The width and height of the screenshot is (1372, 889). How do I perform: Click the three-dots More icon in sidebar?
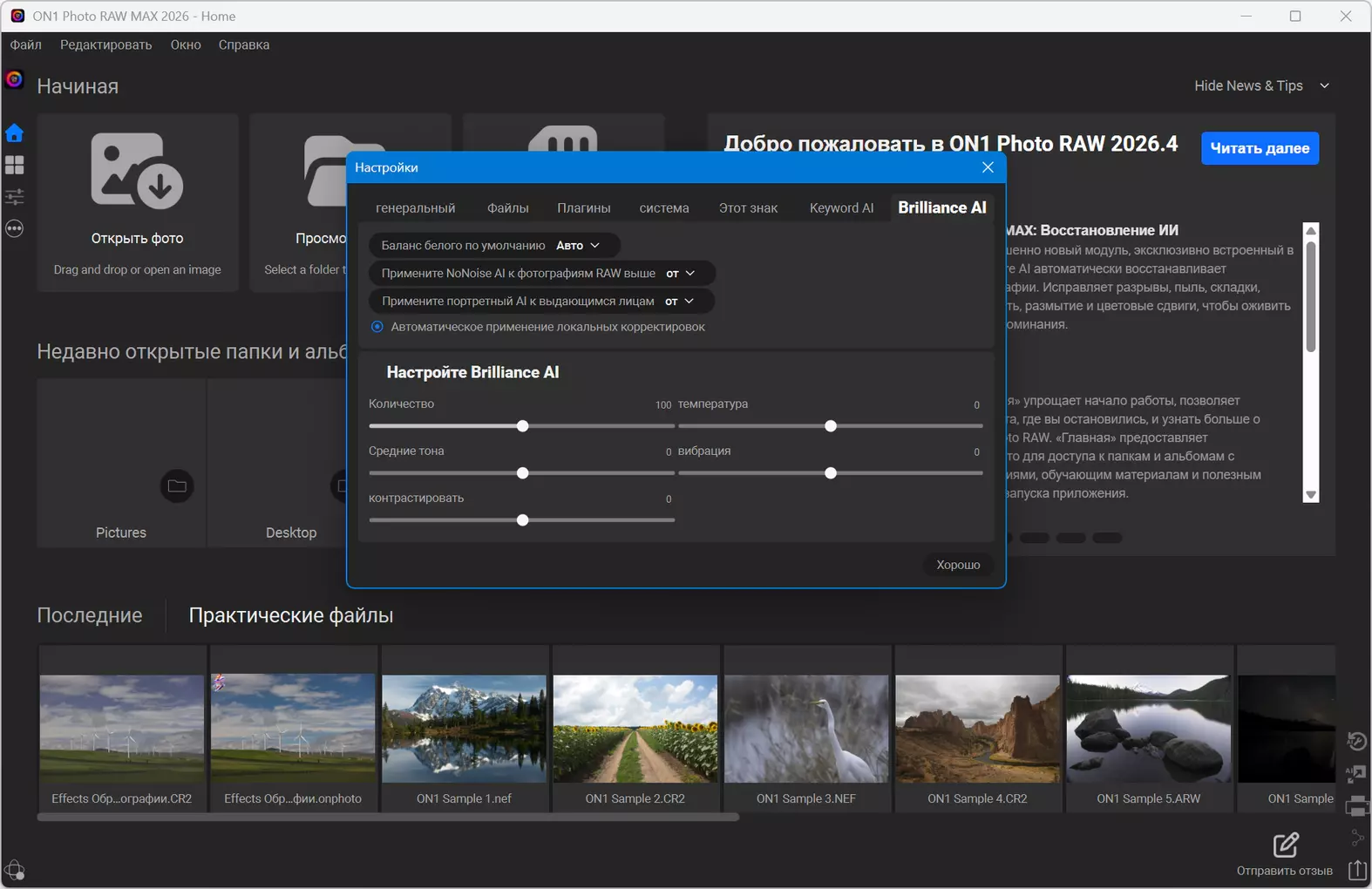14,228
